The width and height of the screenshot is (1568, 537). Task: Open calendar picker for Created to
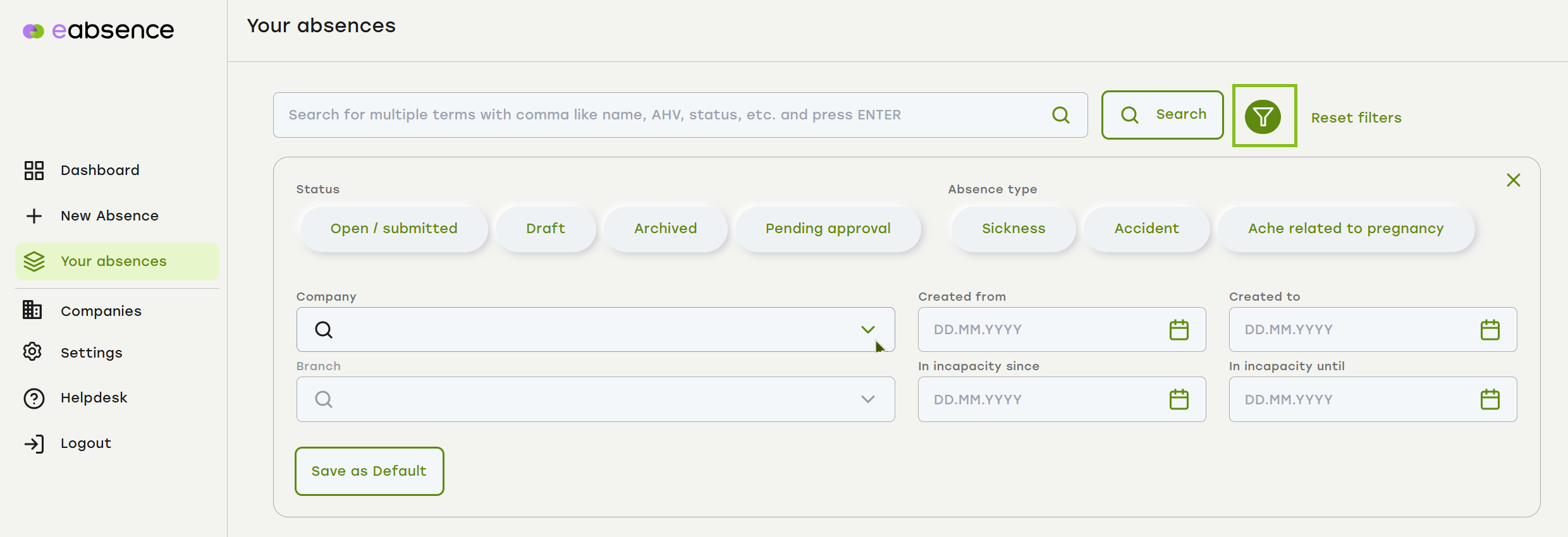[1490, 330]
